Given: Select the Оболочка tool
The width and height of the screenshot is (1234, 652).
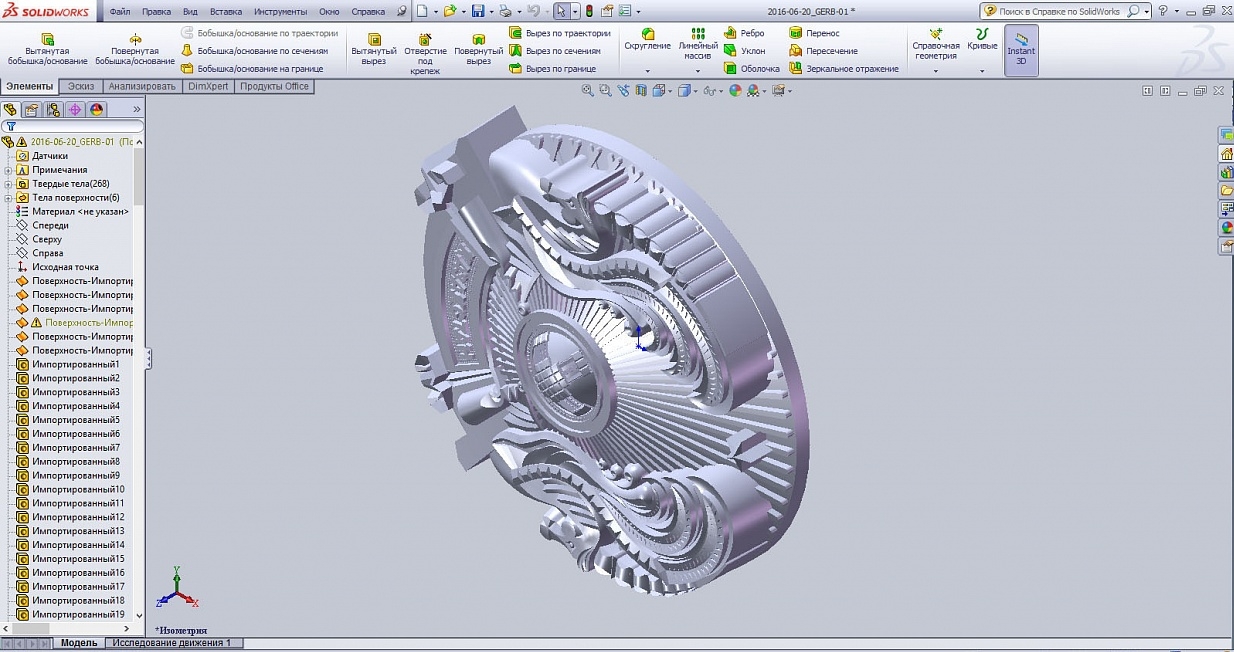Looking at the screenshot, I should [x=750, y=69].
